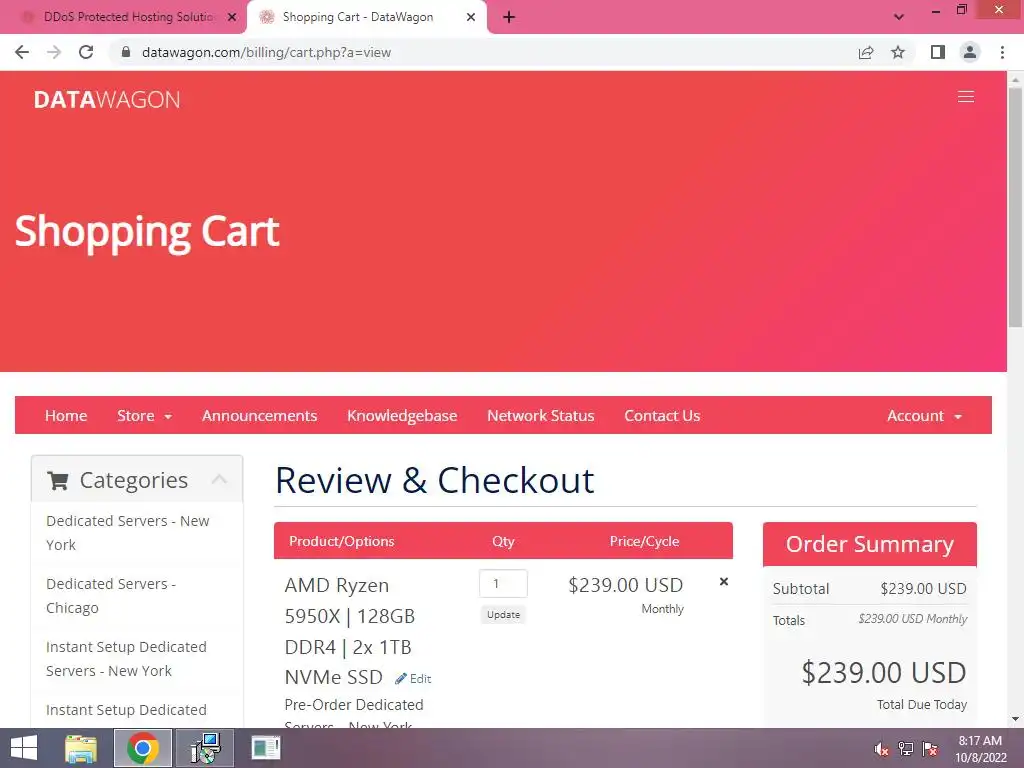Open Announcements in navigation bar
This screenshot has width=1024, height=768.
259,416
